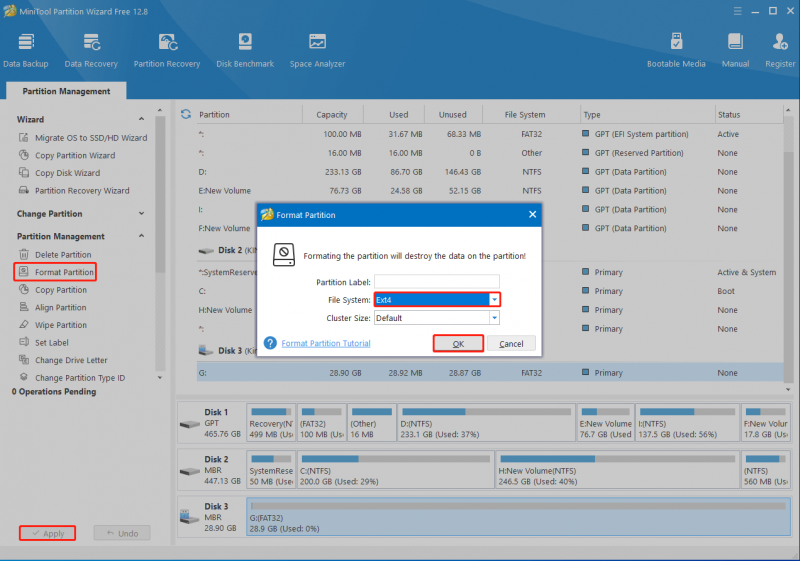Viewport: 800px width, 561px height.
Task: Click the Register icon
Action: click(x=780, y=50)
